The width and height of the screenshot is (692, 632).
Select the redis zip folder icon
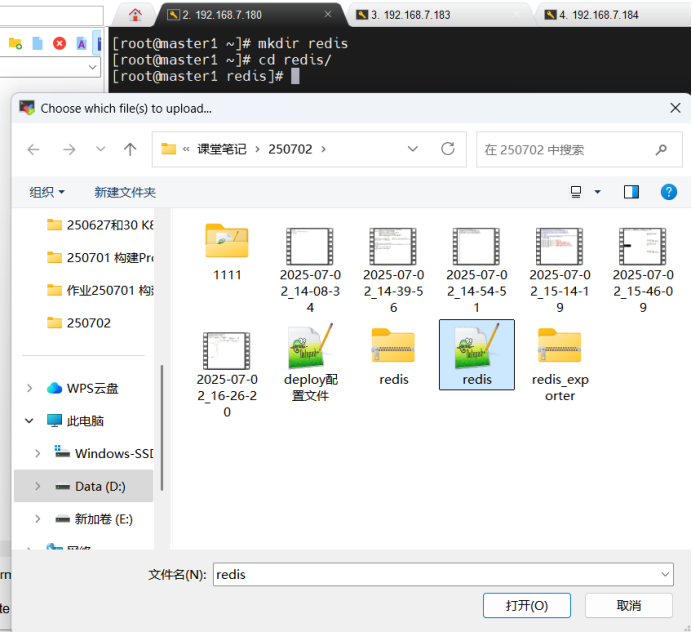[x=393, y=346]
